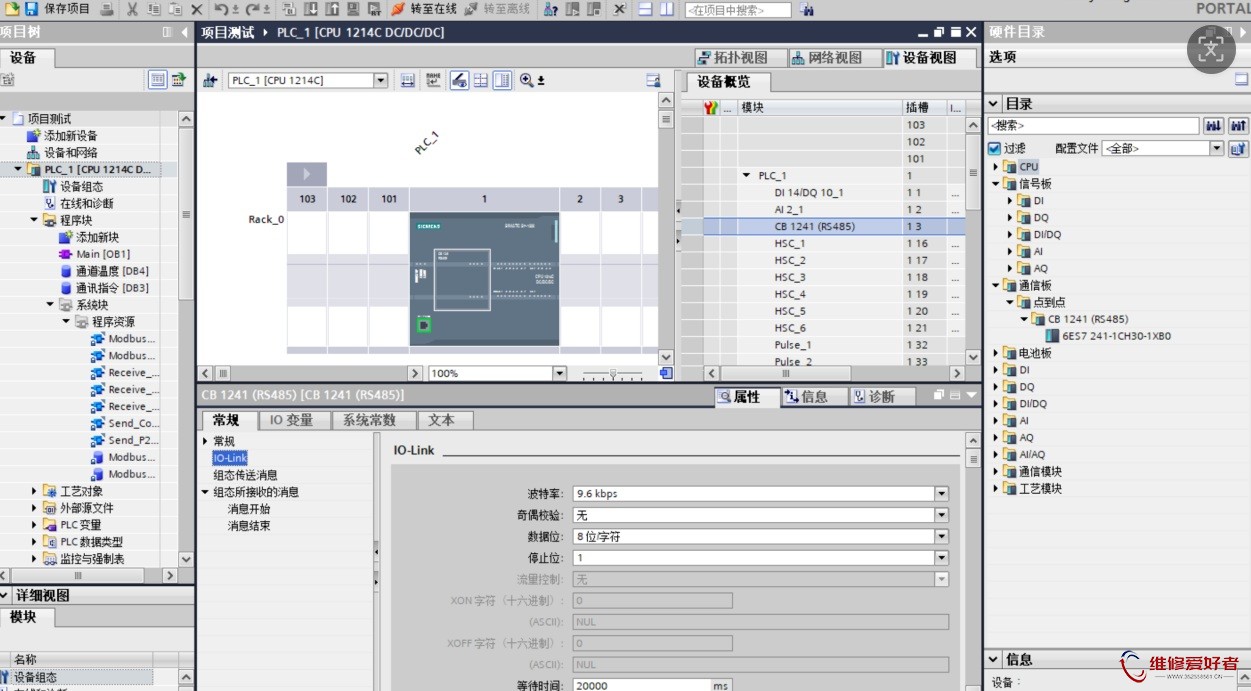This screenshot has height=691, width=1251.
Task: Click the cut scissors icon in toolbar
Action: click(x=132, y=9)
